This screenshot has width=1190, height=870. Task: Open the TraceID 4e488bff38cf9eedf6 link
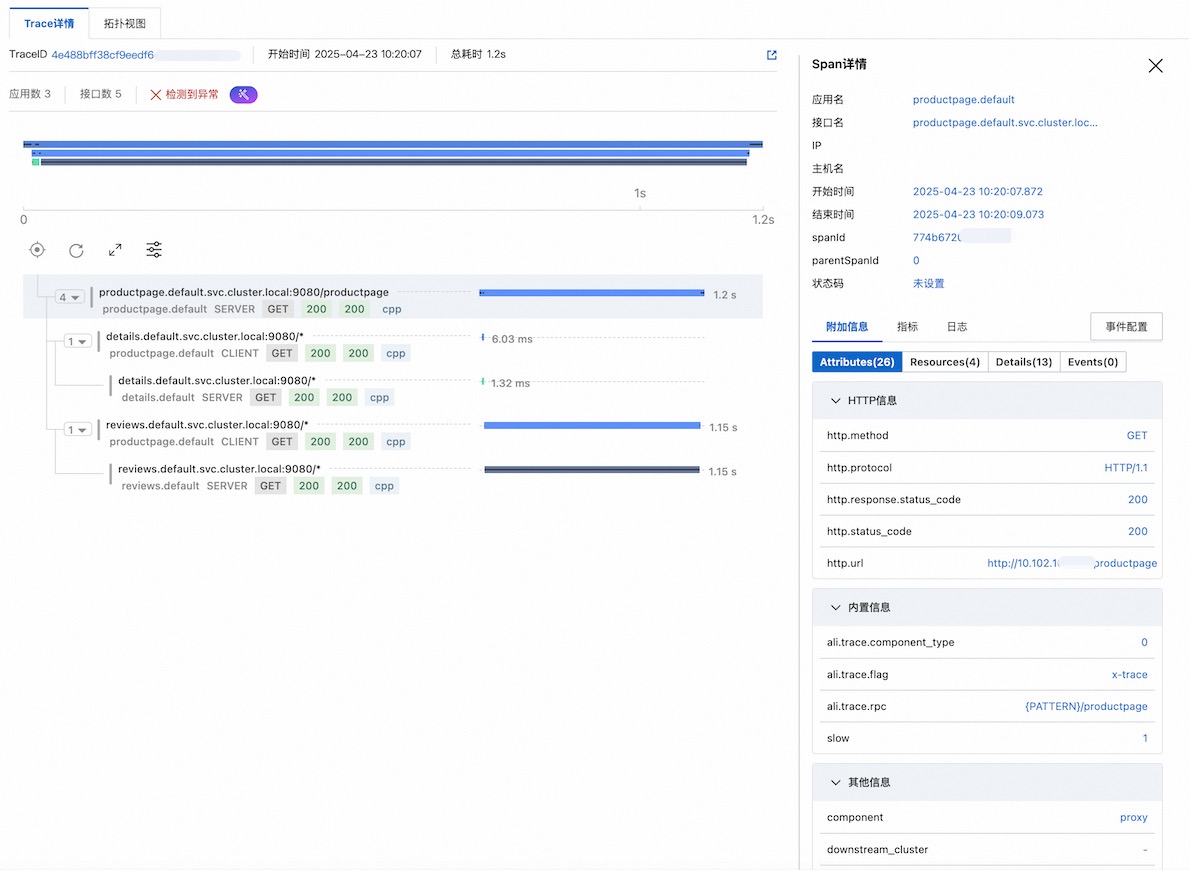pos(102,55)
